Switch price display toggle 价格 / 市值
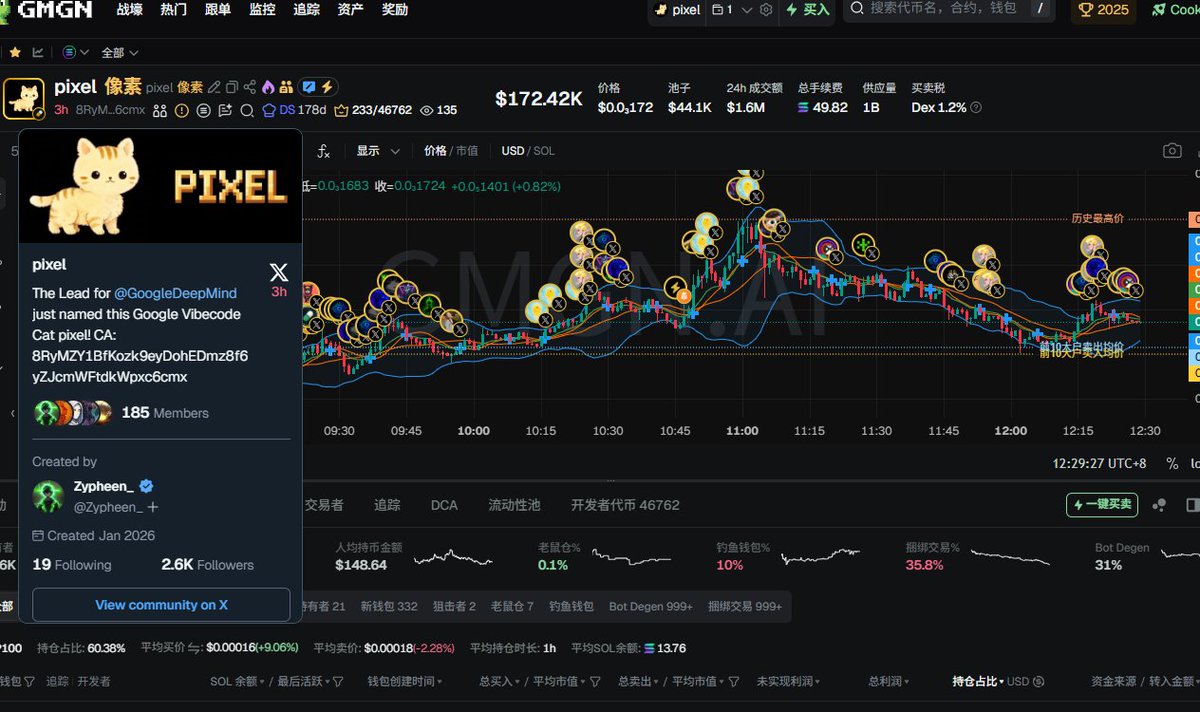Image resolution: width=1200 pixels, height=712 pixels. pyautogui.click(x=451, y=151)
